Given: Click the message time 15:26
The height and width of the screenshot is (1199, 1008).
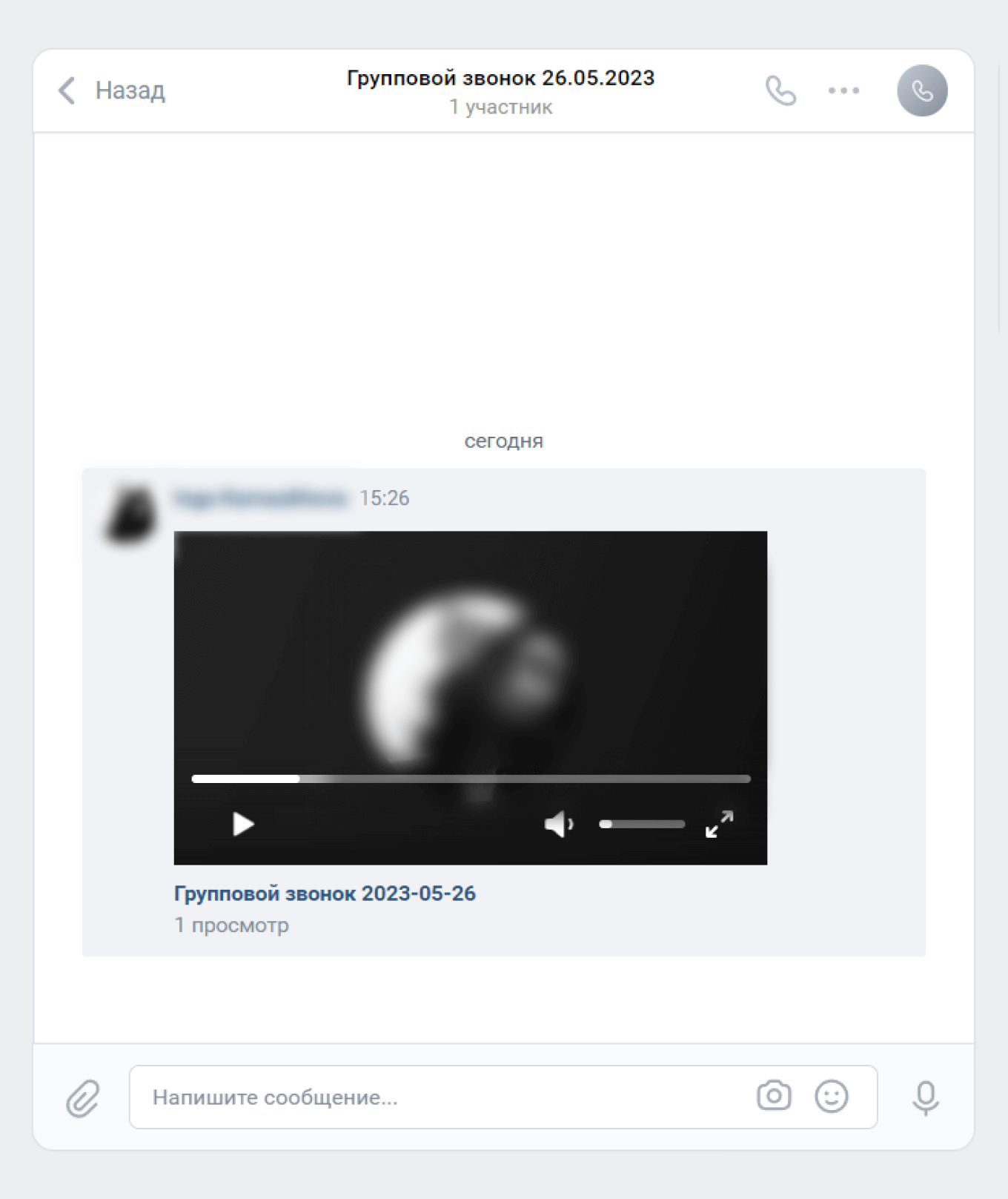Looking at the screenshot, I should [384, 498].
